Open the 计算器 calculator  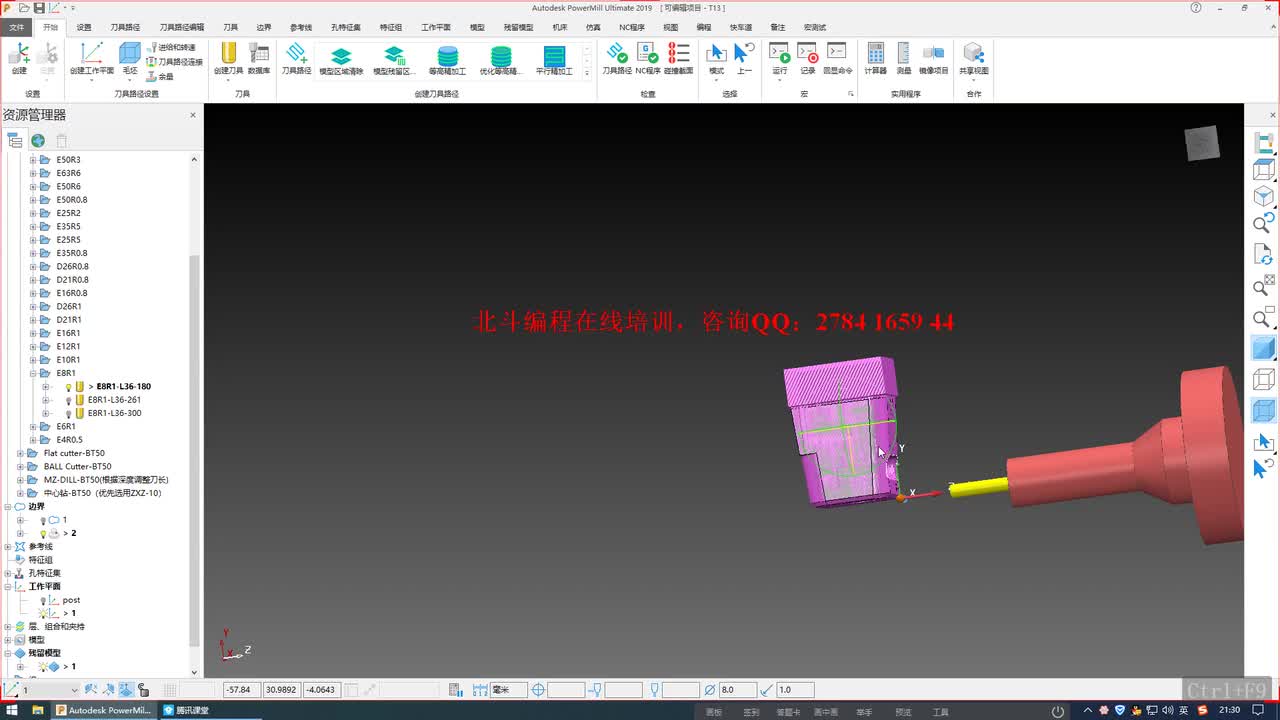tap(875, 58)
